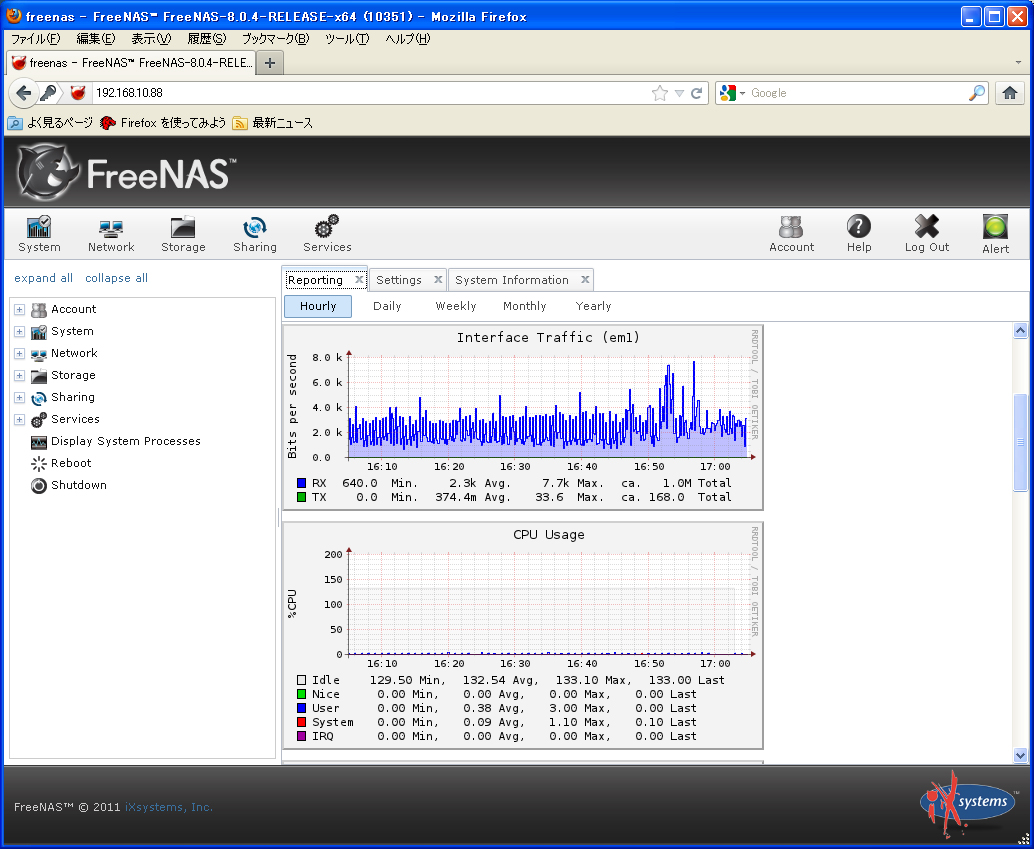Open the iXsystems, Inc. footer link

[169, 807]
